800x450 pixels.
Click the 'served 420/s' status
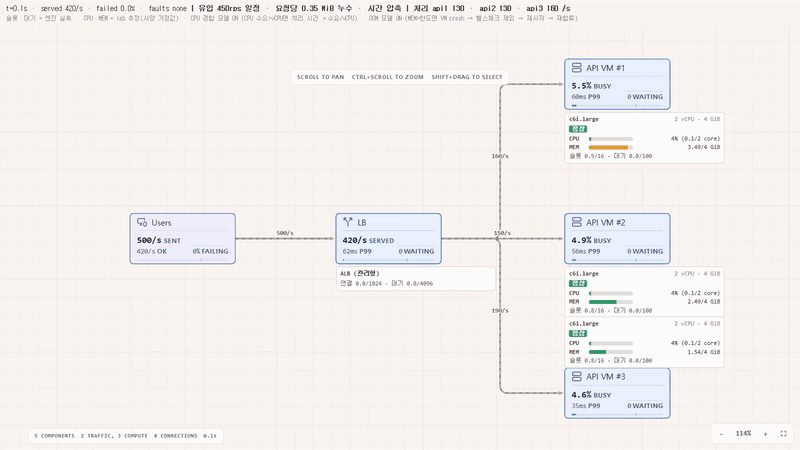click(x=62, y=8)
